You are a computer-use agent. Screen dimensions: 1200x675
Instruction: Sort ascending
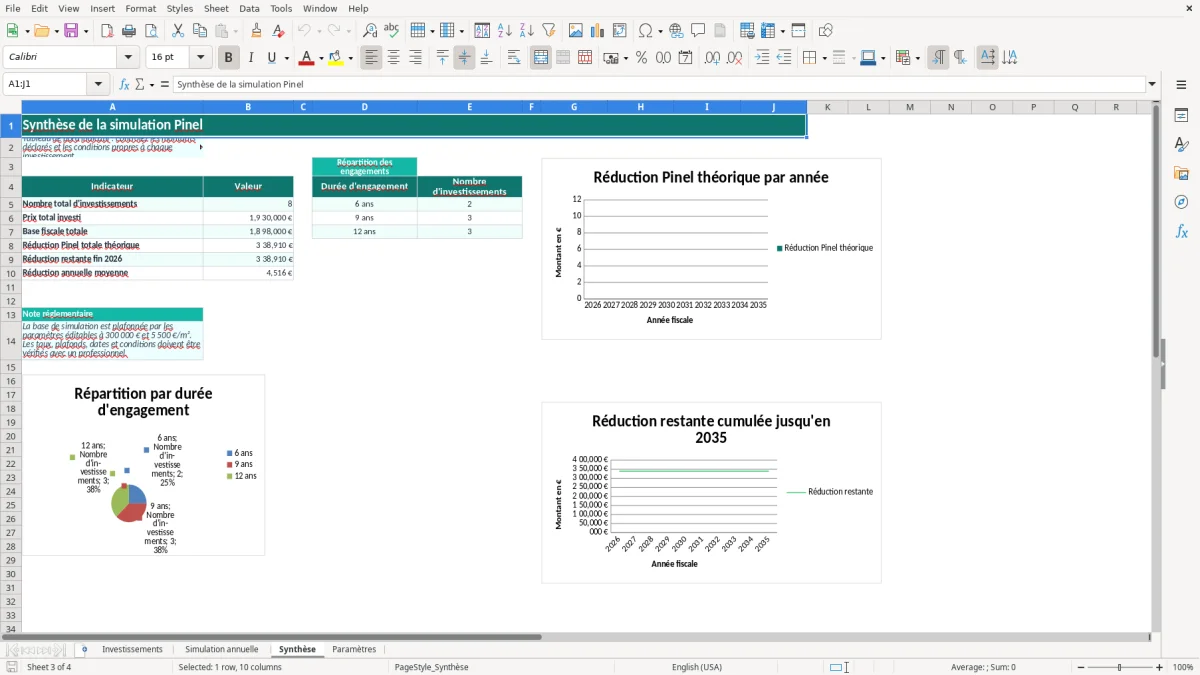pyautogui.click(x=505, y=31)
